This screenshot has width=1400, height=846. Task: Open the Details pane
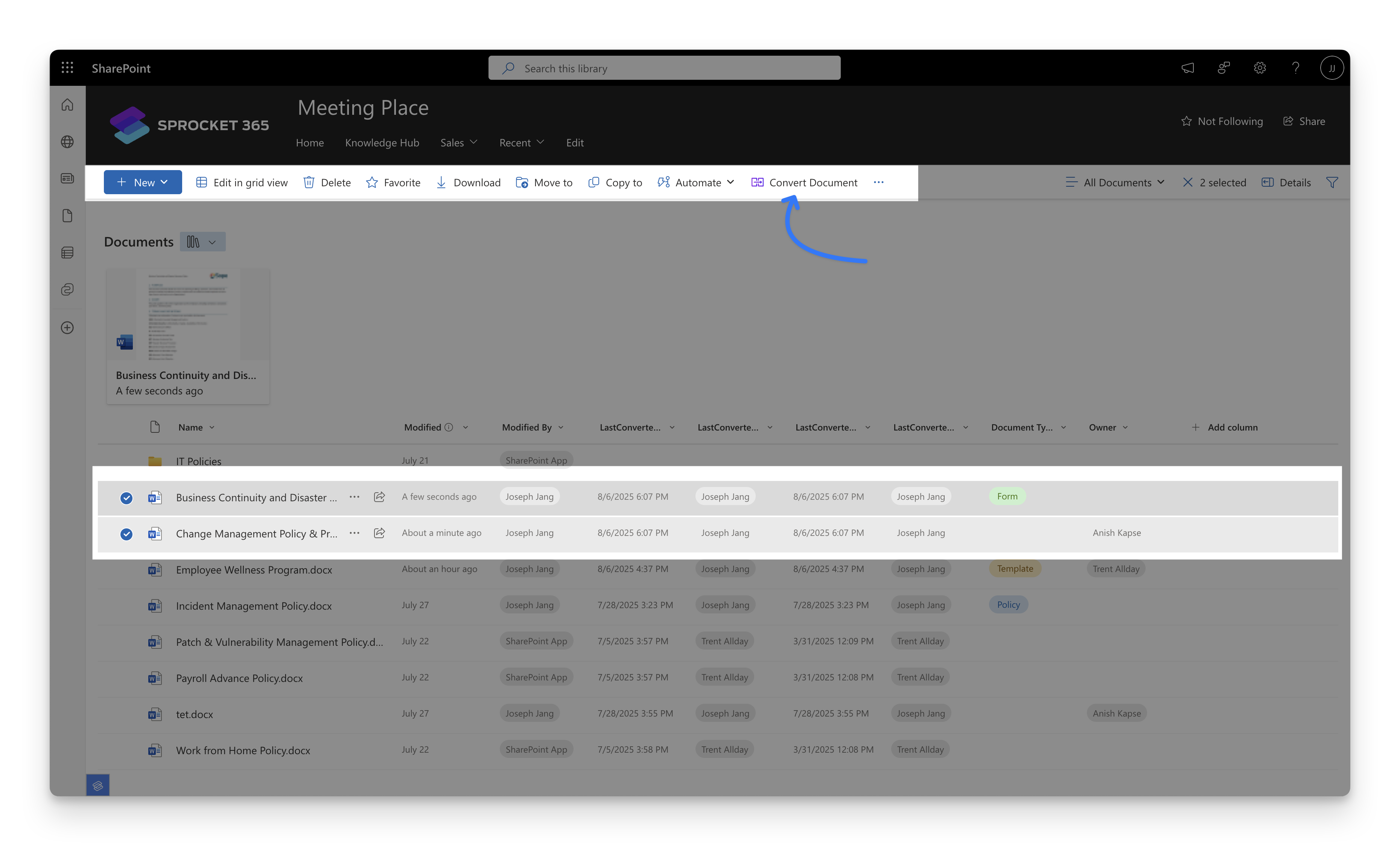[1286, 183]
